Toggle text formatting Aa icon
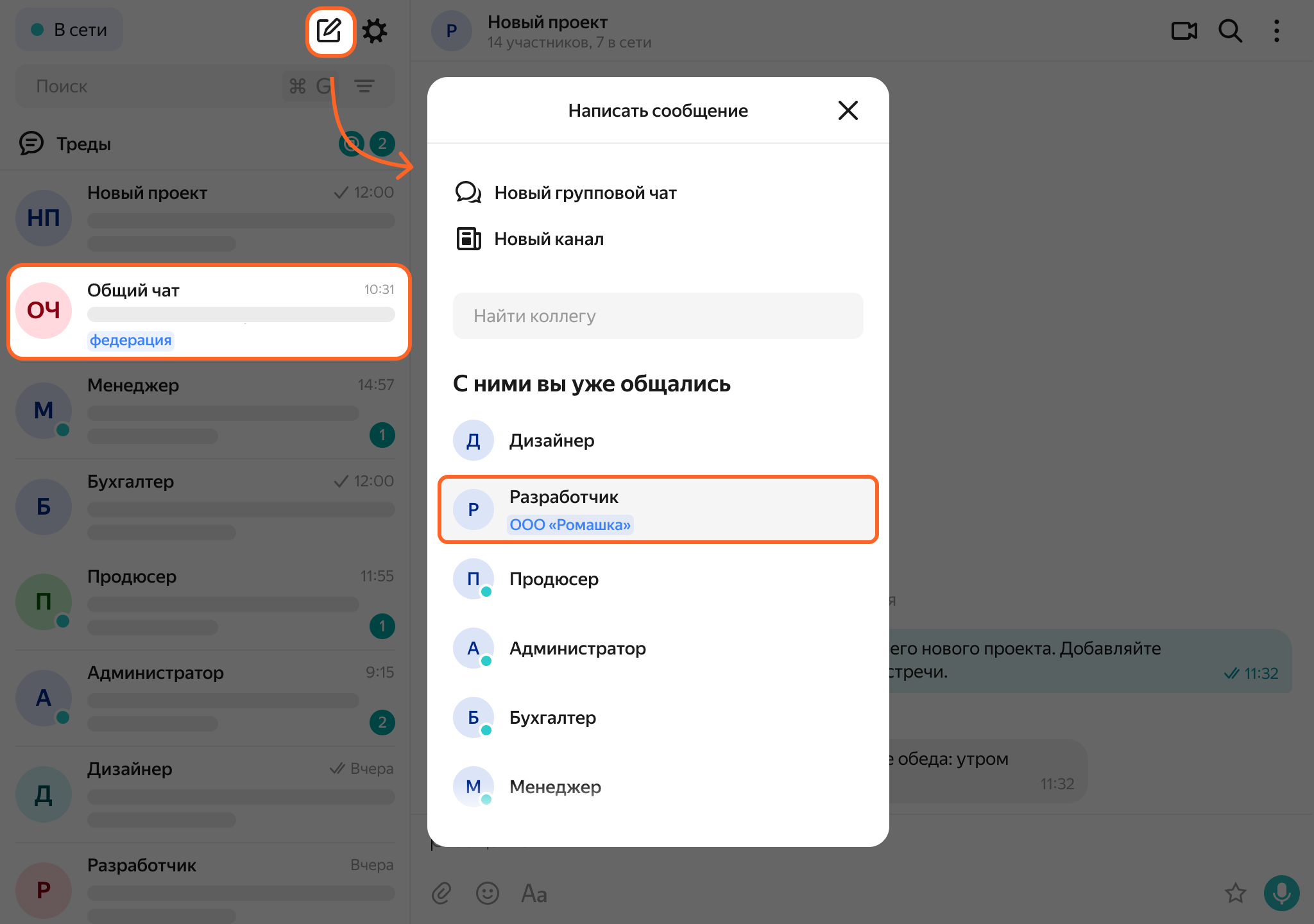1314x924 pixels. pyautogui.click(x=534, y=893)
